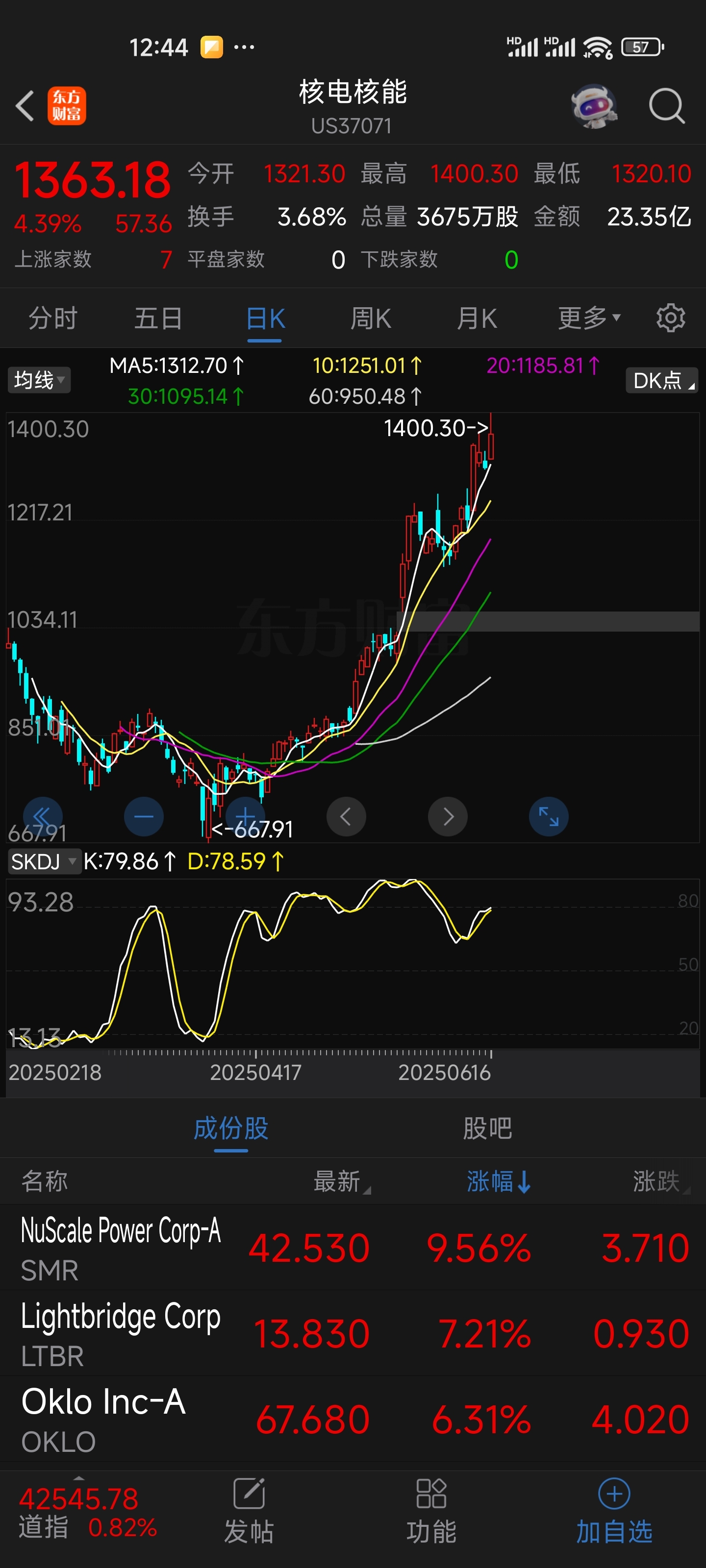Tap 金额 23.35亿 turnover value
Viewport: 706px width, 1568px height.
pos(612,216)
